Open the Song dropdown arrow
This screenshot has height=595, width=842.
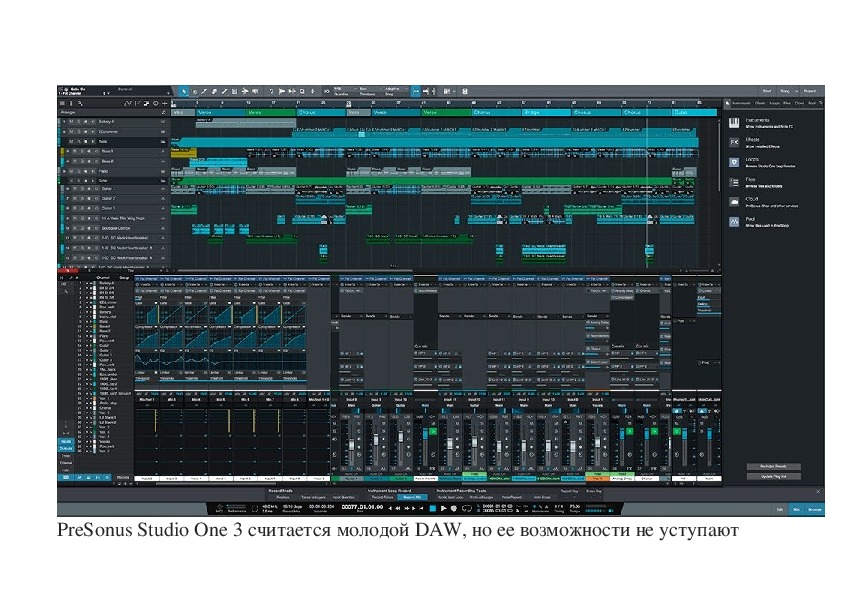[796, 91]
